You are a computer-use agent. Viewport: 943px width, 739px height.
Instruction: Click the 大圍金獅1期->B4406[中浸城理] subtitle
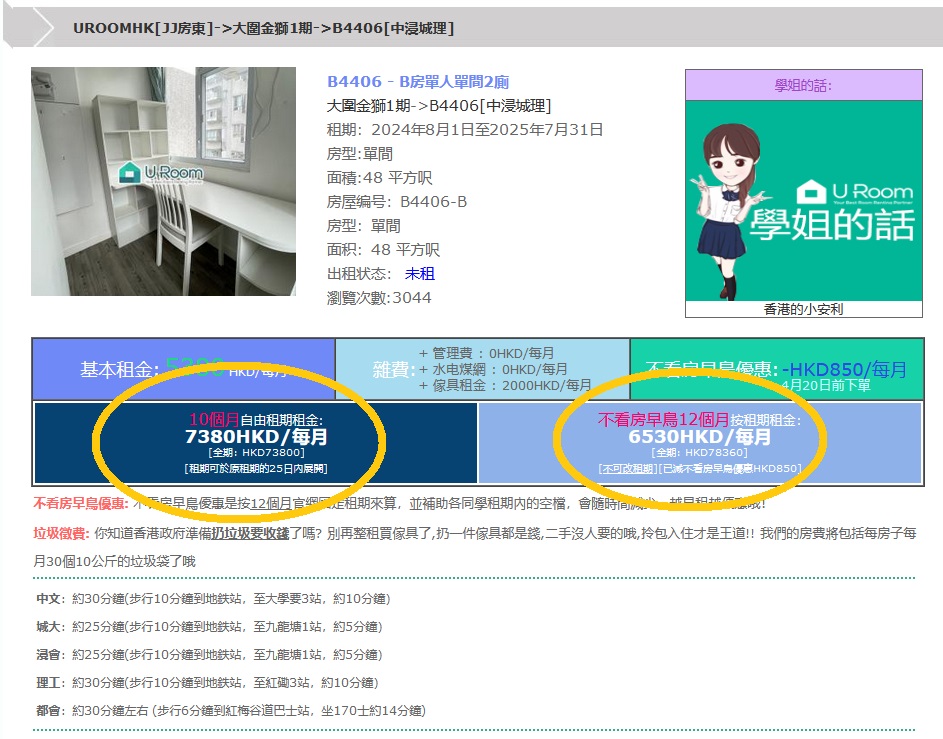point(439,106)
